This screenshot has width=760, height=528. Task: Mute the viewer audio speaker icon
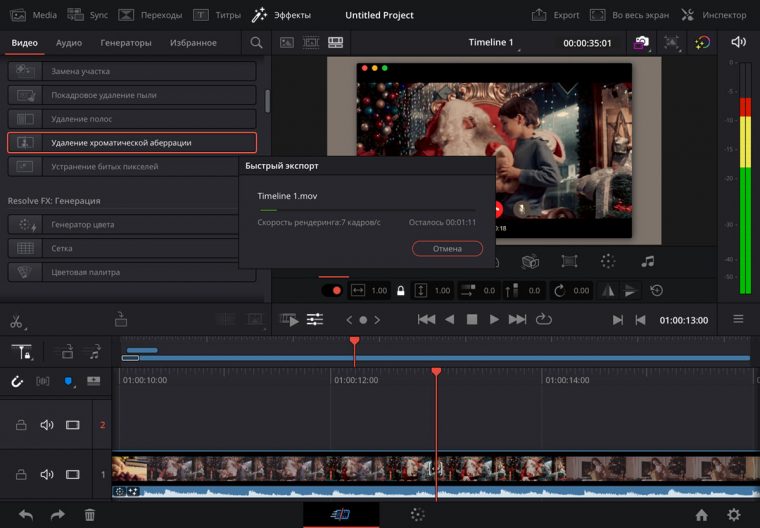tap(738, 42)
